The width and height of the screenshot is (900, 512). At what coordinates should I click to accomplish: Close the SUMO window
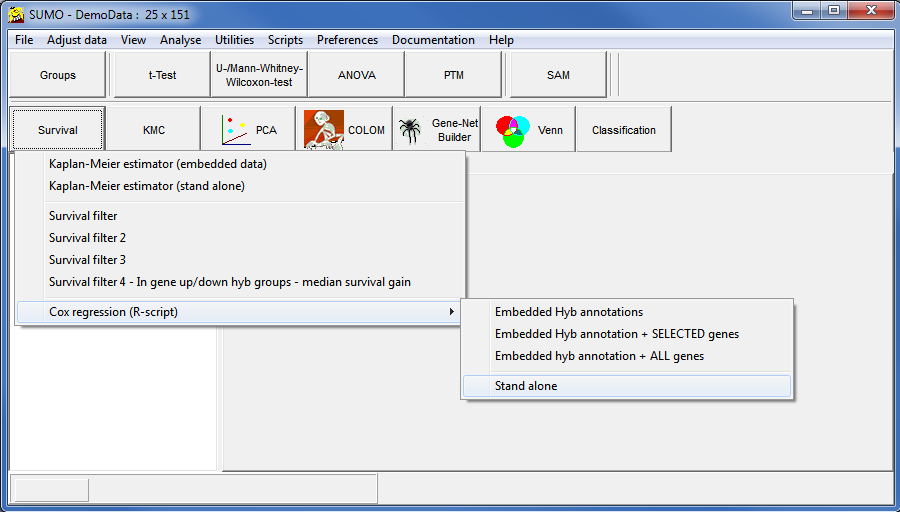coord(871,11)
